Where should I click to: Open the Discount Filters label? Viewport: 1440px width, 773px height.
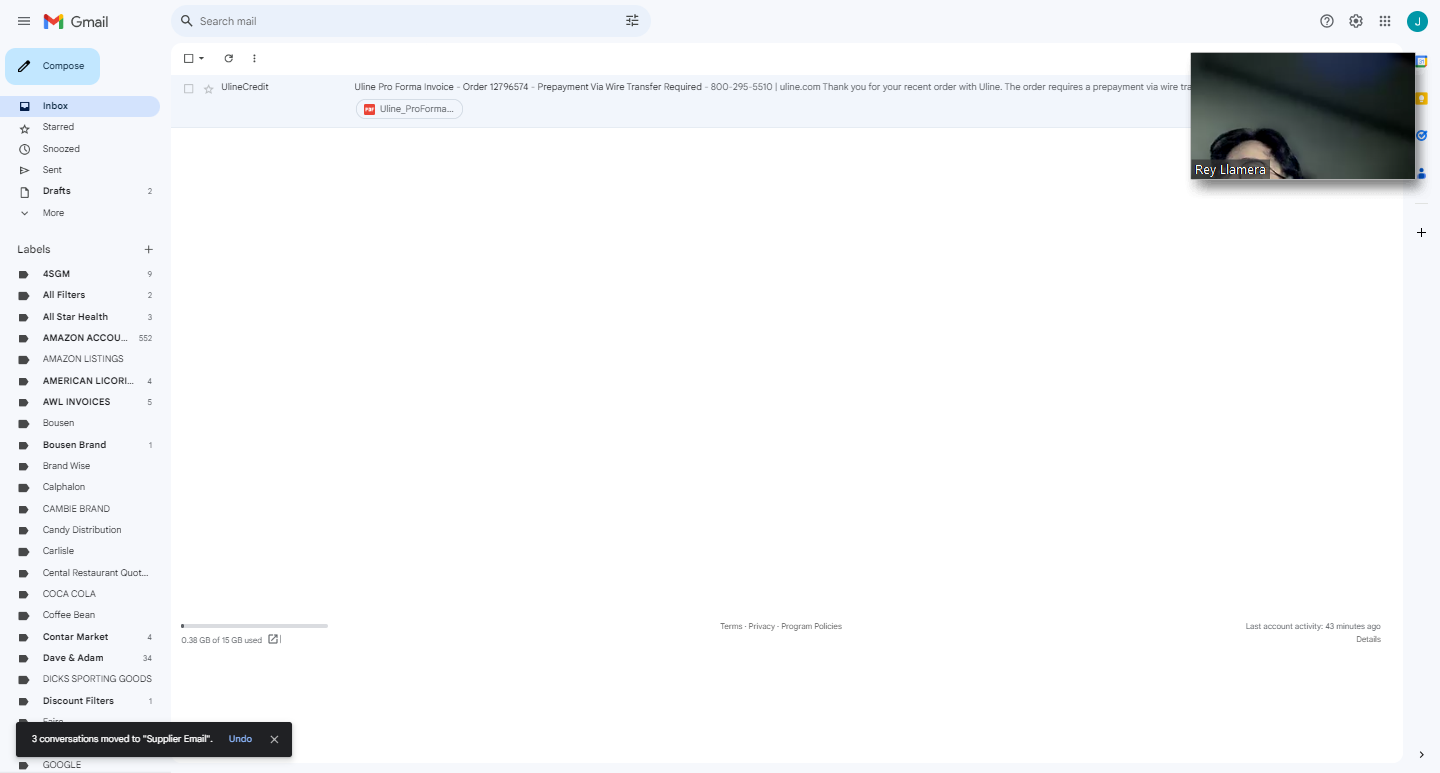pos(80,701)
